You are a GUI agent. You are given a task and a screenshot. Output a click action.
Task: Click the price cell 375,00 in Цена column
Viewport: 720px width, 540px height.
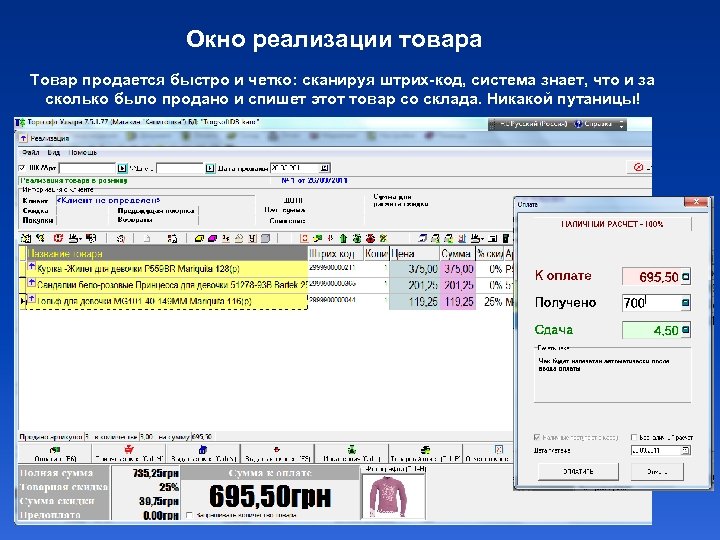click(x=414, y=269)
